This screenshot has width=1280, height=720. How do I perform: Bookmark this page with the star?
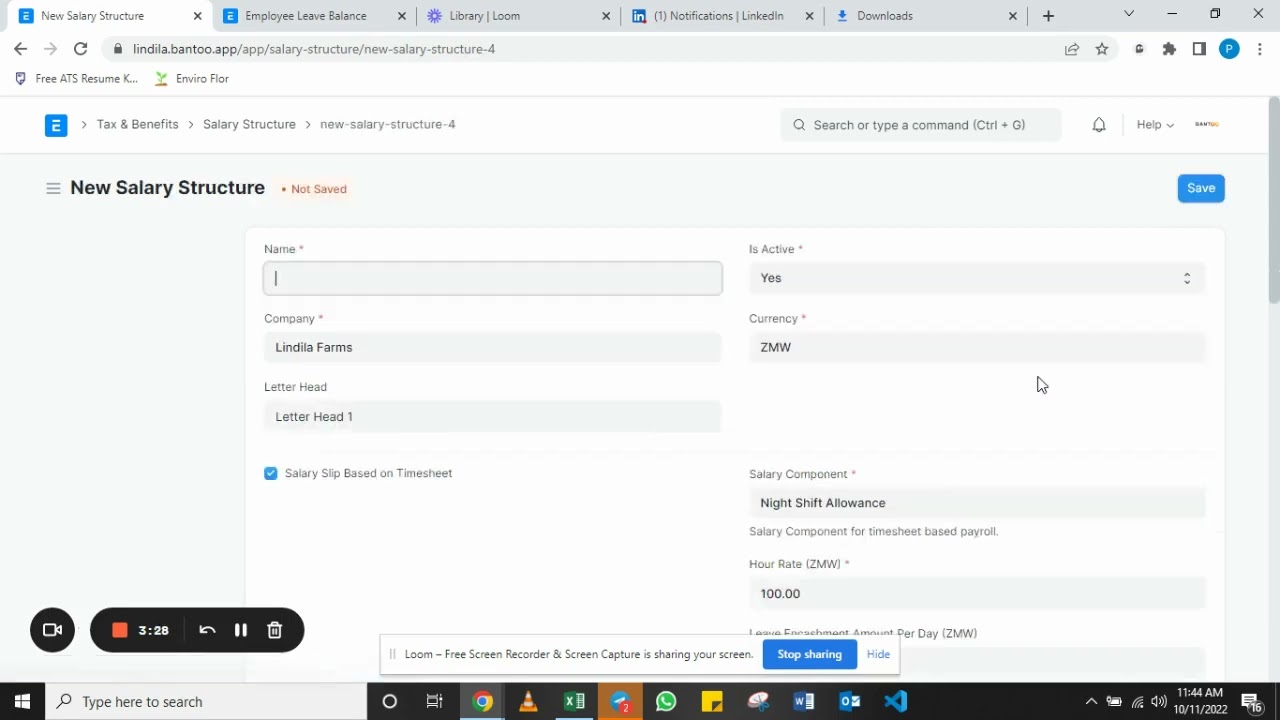[x=1102, y=49]
